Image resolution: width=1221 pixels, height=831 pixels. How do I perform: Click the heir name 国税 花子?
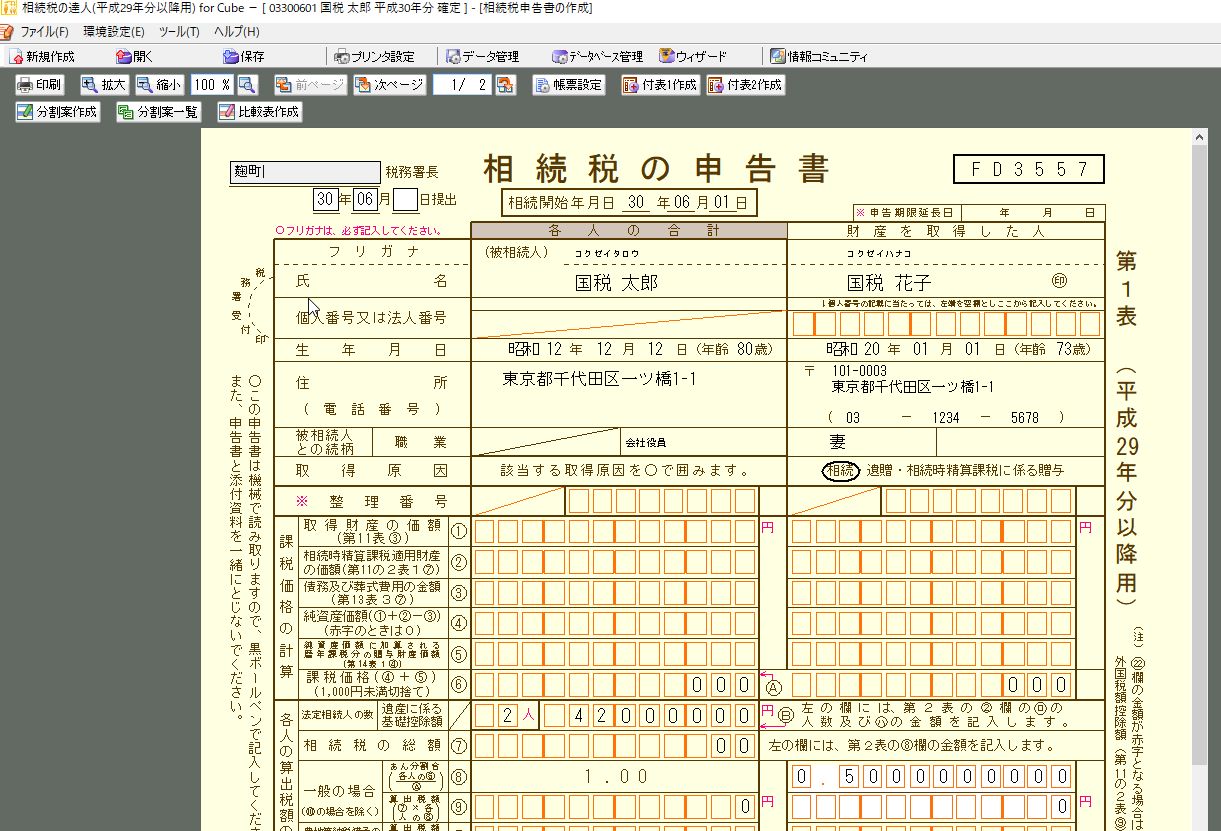click(889, 283)
